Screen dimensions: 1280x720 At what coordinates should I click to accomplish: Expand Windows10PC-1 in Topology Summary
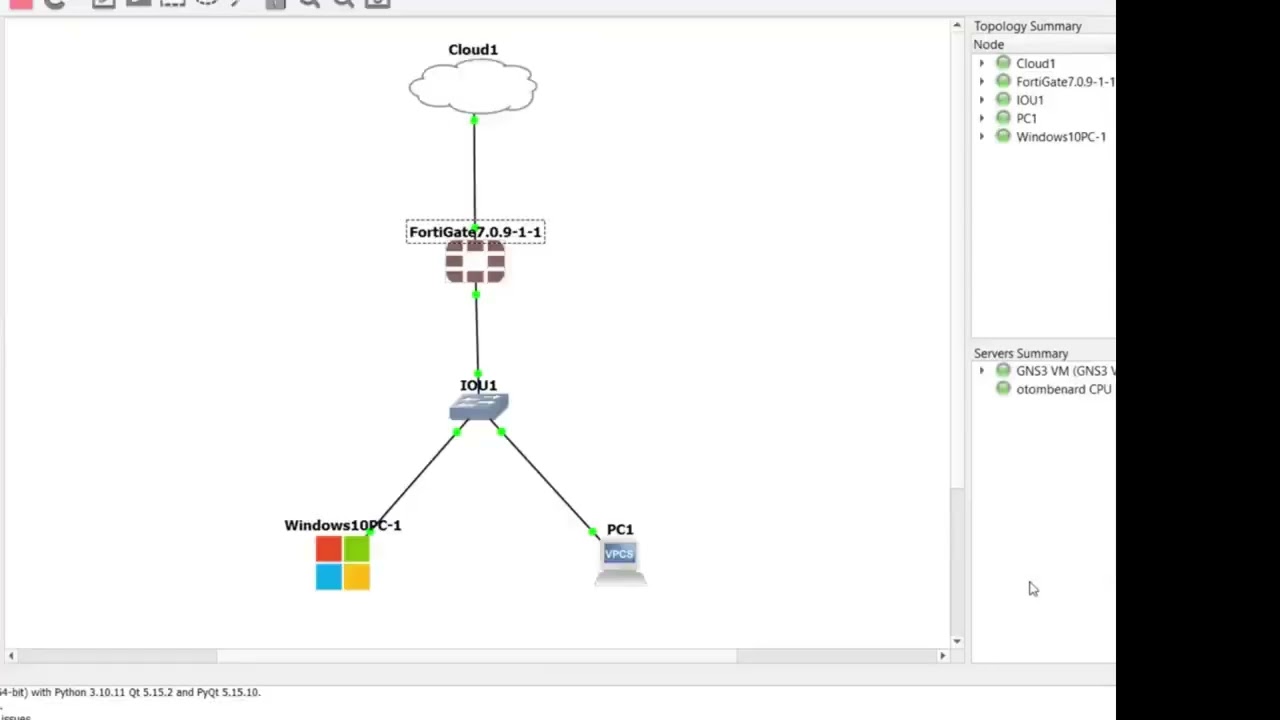coord(981,136)
